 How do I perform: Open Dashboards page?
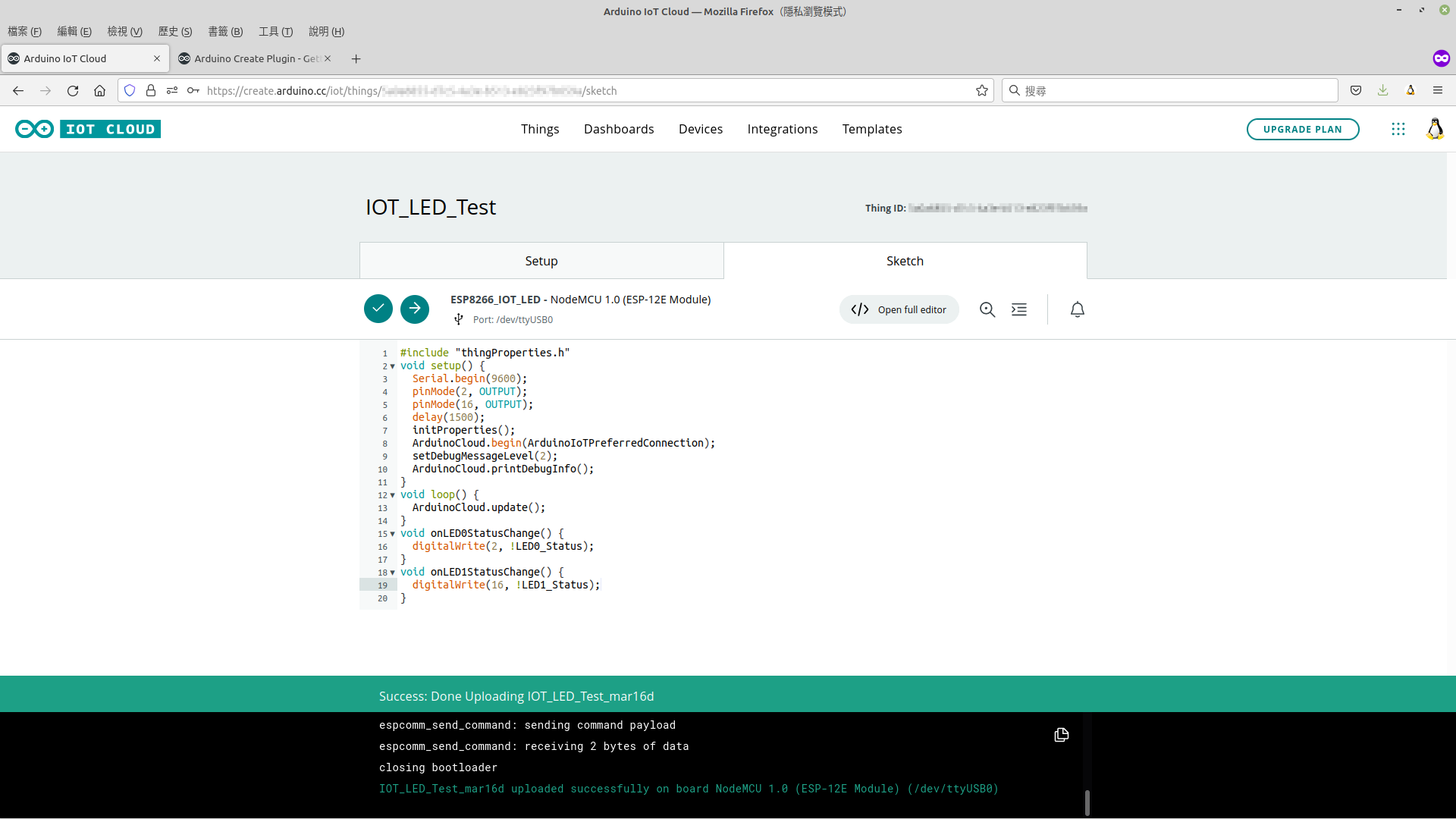(x=619, y=129)
